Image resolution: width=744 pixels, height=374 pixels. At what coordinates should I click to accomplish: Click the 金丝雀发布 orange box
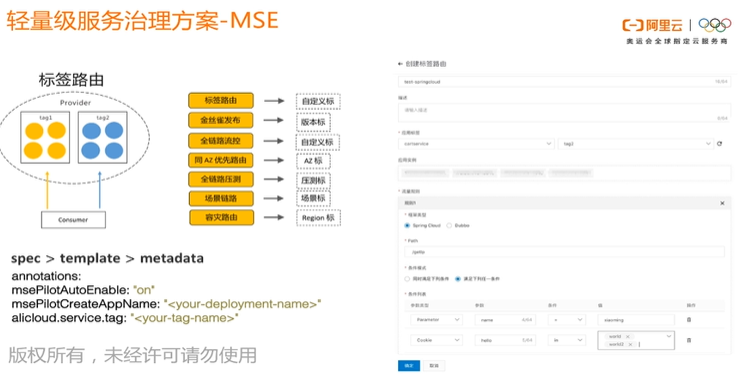(x=221, y=121)
